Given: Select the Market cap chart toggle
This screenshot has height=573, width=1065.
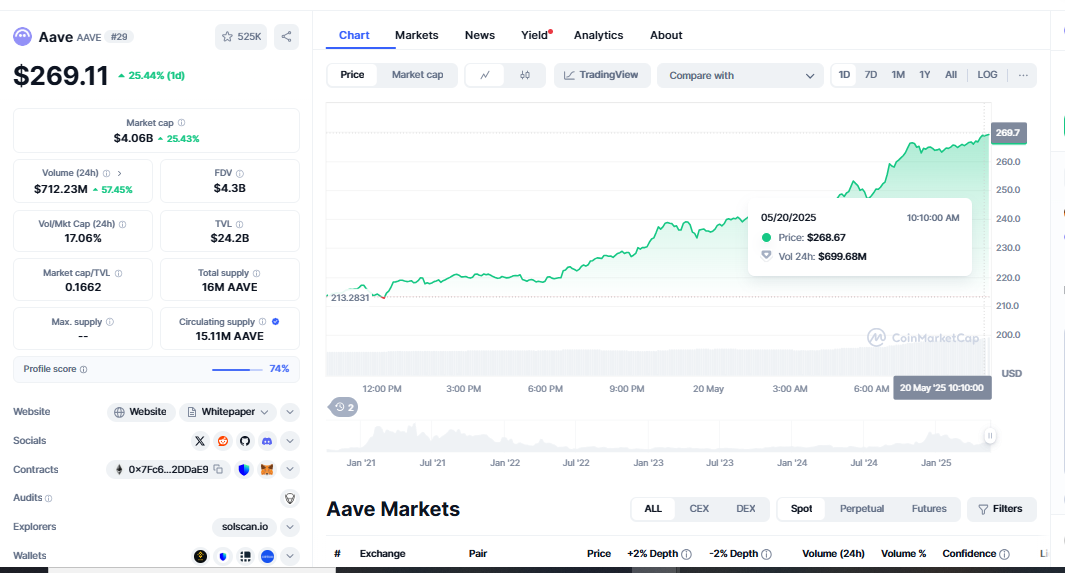Looking at the screenshot, I should point(417,75).
